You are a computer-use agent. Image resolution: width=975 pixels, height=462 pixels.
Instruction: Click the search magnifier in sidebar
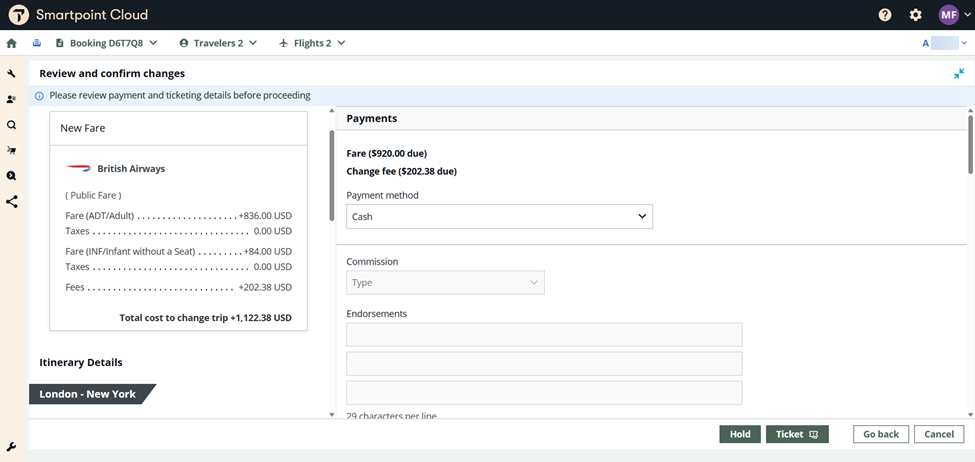(x=12, y=125)
